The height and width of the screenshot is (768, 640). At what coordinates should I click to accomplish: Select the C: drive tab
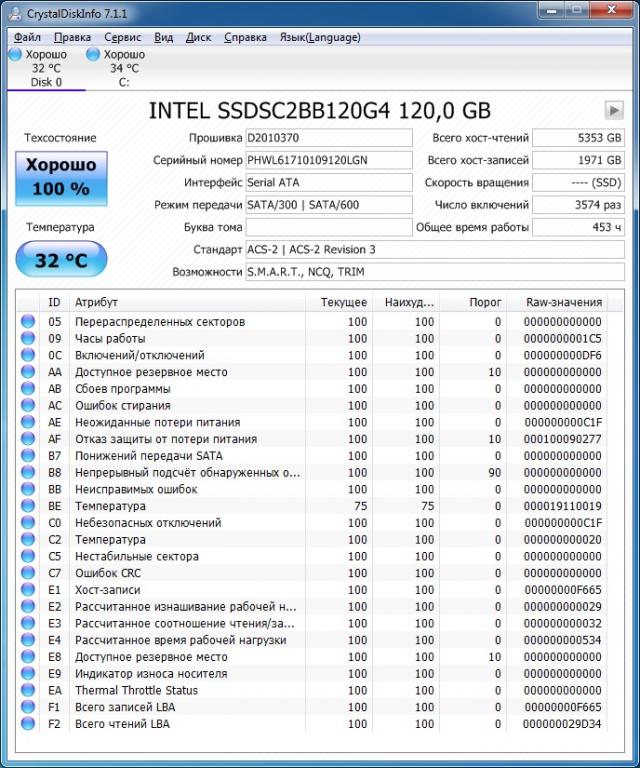tap(124, 68)
